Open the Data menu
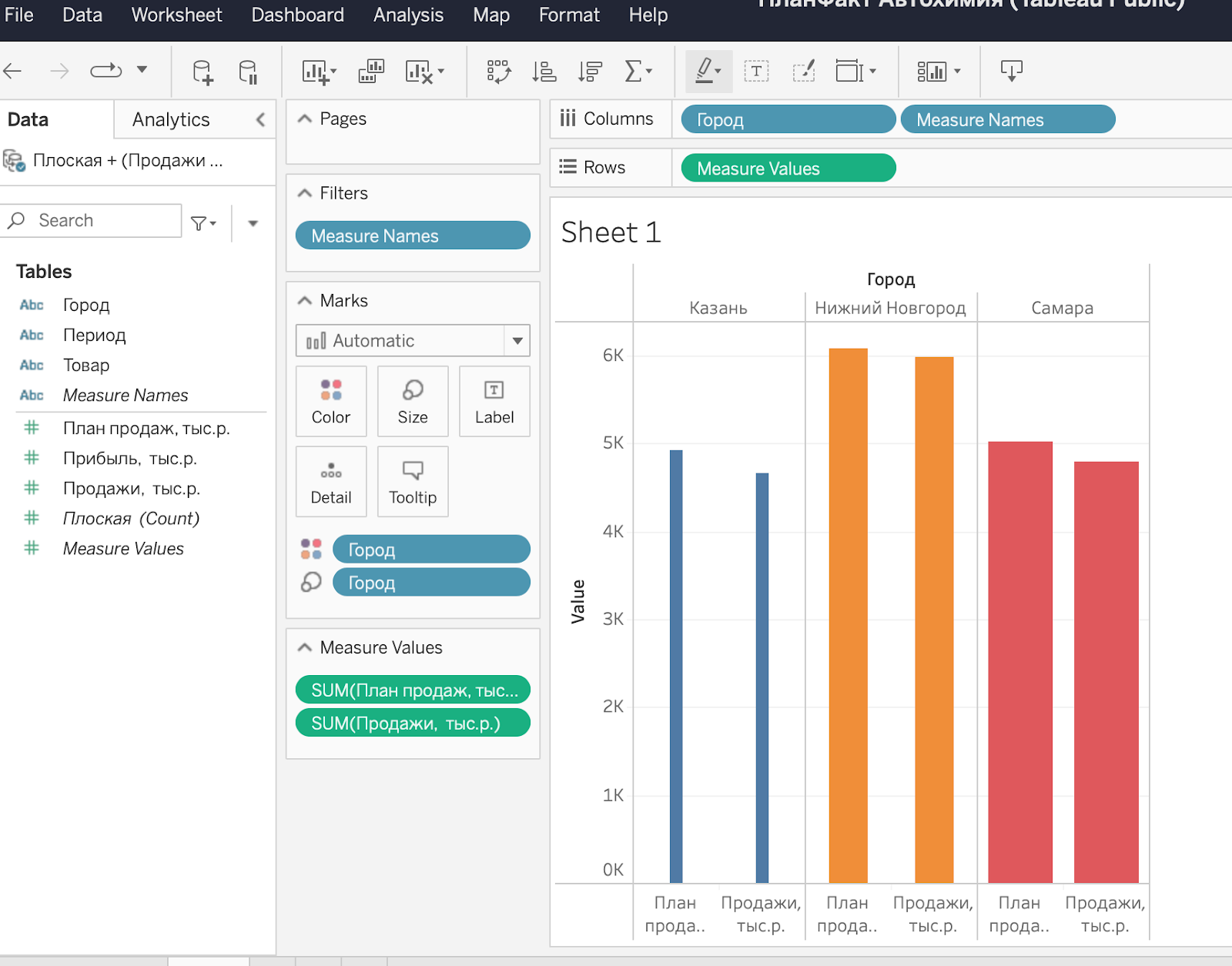 82,15
